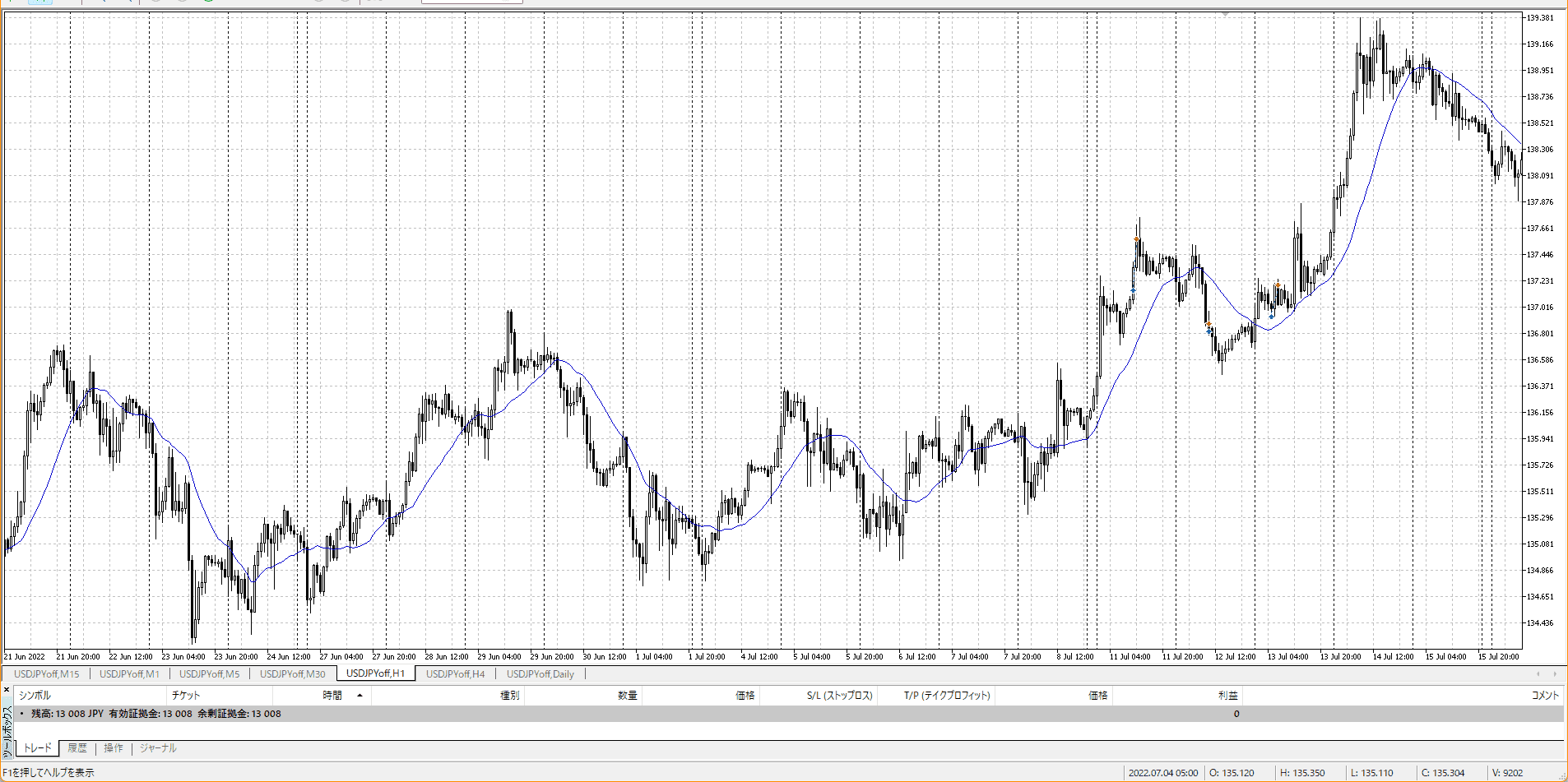Click the シンボル column header
Viewport: 1568px width, 782px height.
[35, 696]
